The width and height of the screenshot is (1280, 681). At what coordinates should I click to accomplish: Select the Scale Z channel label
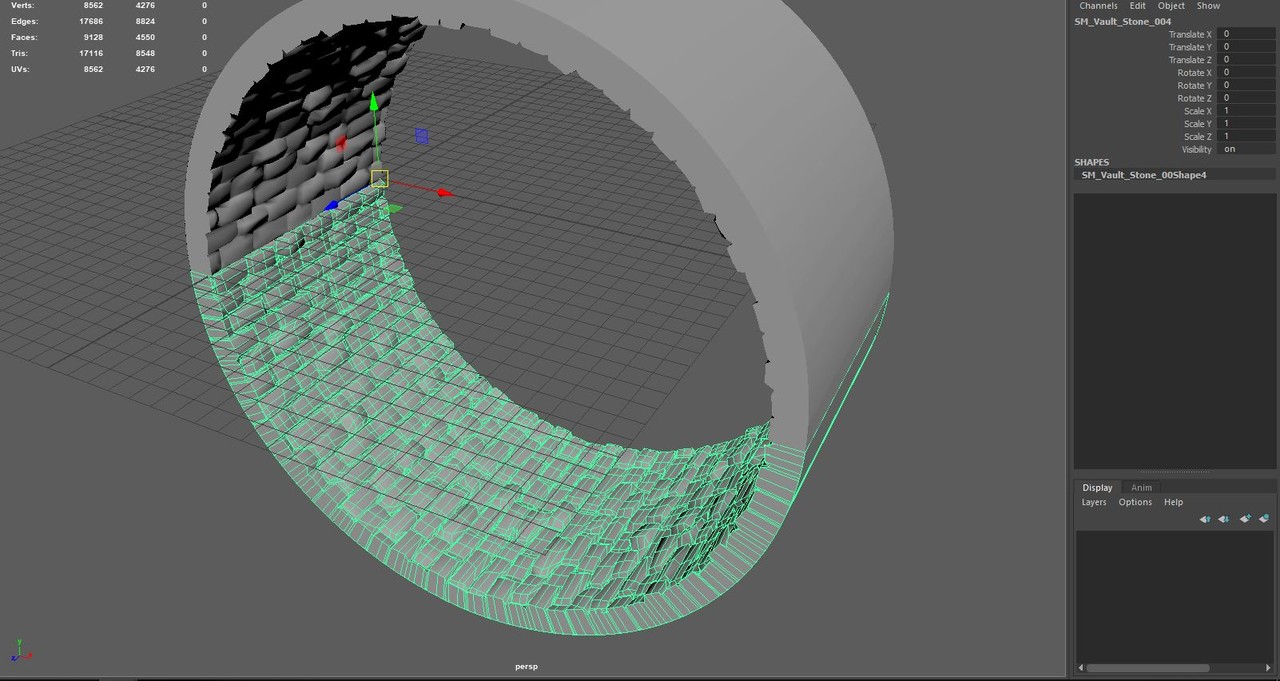click(x=1197, y=137)
